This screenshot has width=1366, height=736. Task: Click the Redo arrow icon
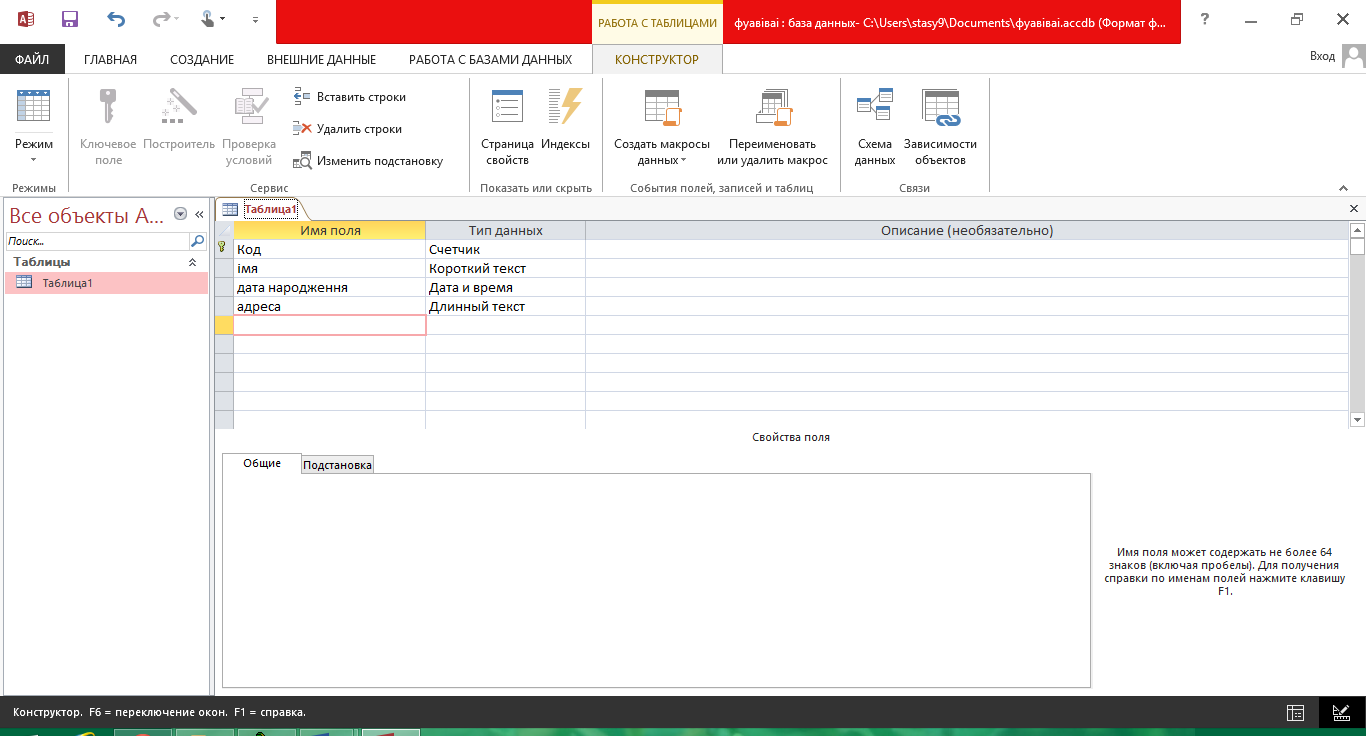pyautogui.click(x=160, y=19)
